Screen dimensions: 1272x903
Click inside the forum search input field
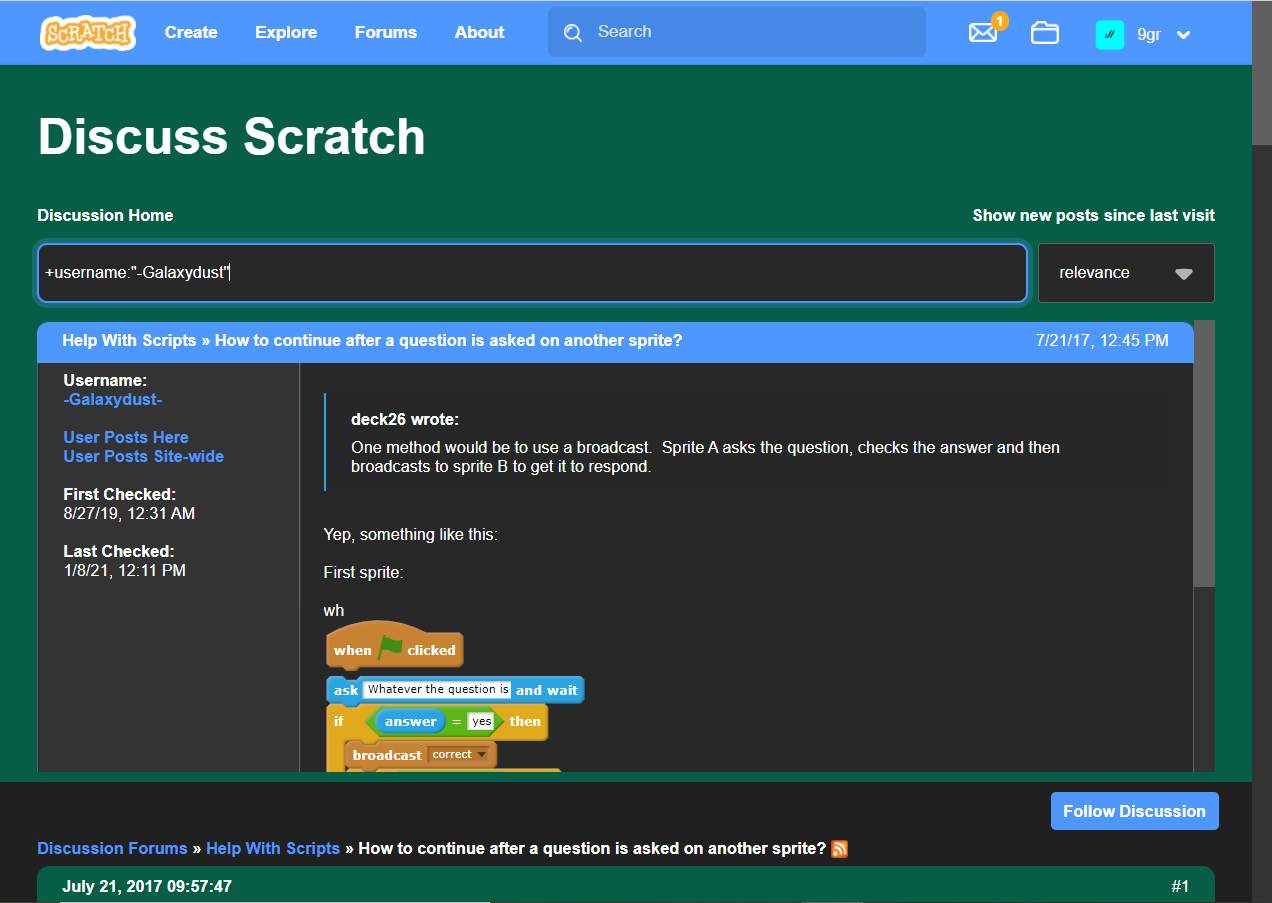pos(530,272)
